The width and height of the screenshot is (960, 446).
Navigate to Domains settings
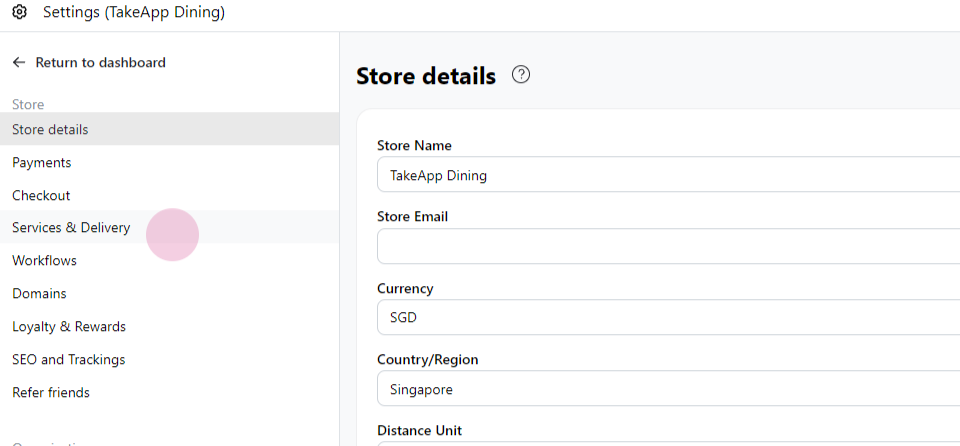tap(170, 293)
